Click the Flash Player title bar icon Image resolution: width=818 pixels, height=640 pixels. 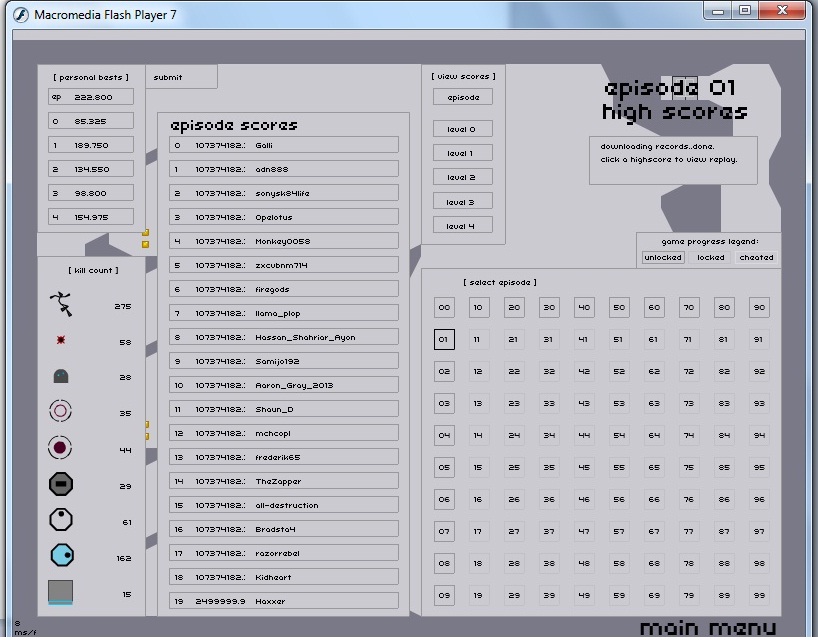tap(20, 14)
